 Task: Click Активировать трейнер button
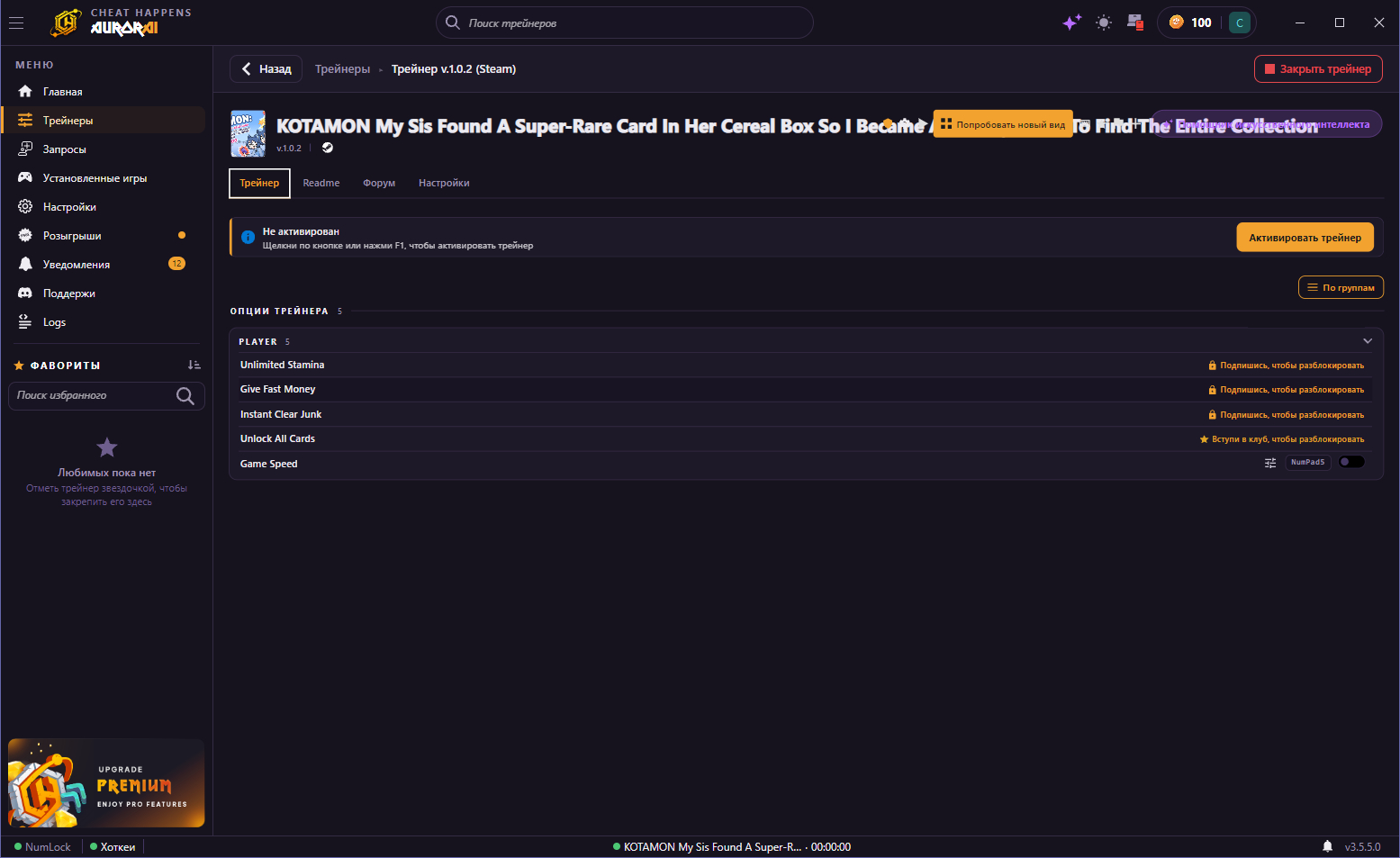[1305, 238]
